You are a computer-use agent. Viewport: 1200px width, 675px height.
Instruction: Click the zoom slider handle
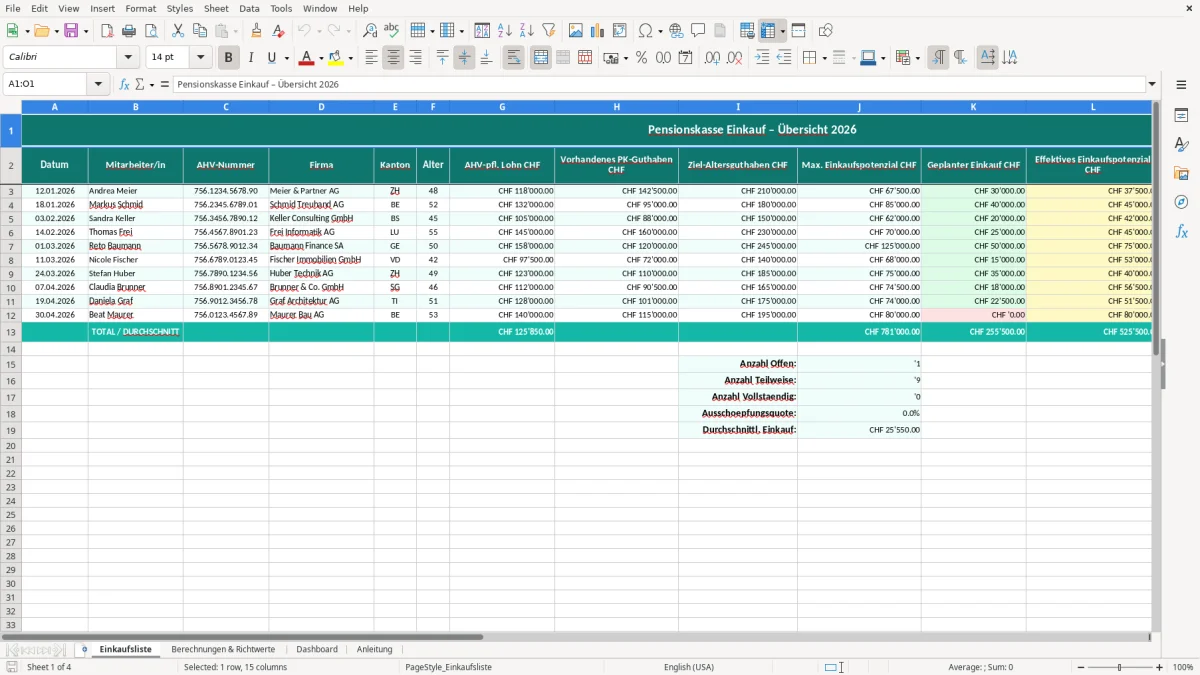1120,667
